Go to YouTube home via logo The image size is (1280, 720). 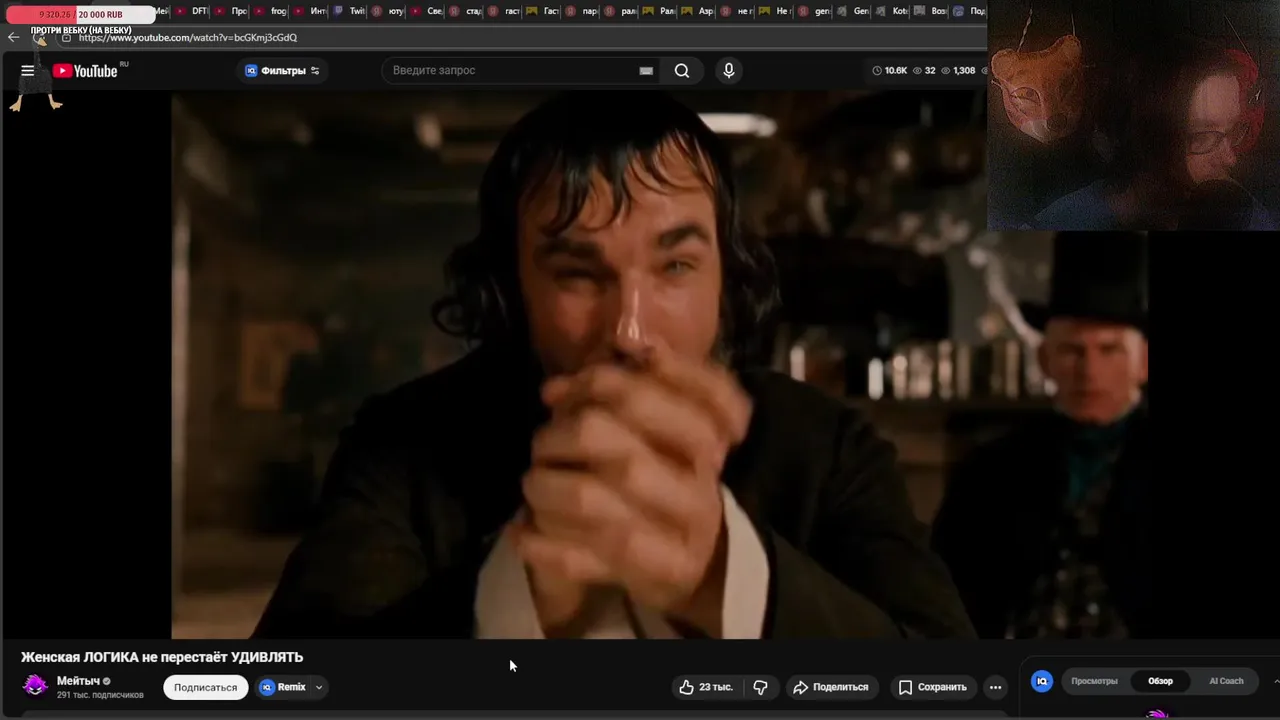pyautogui.click(x=85, y=71)
